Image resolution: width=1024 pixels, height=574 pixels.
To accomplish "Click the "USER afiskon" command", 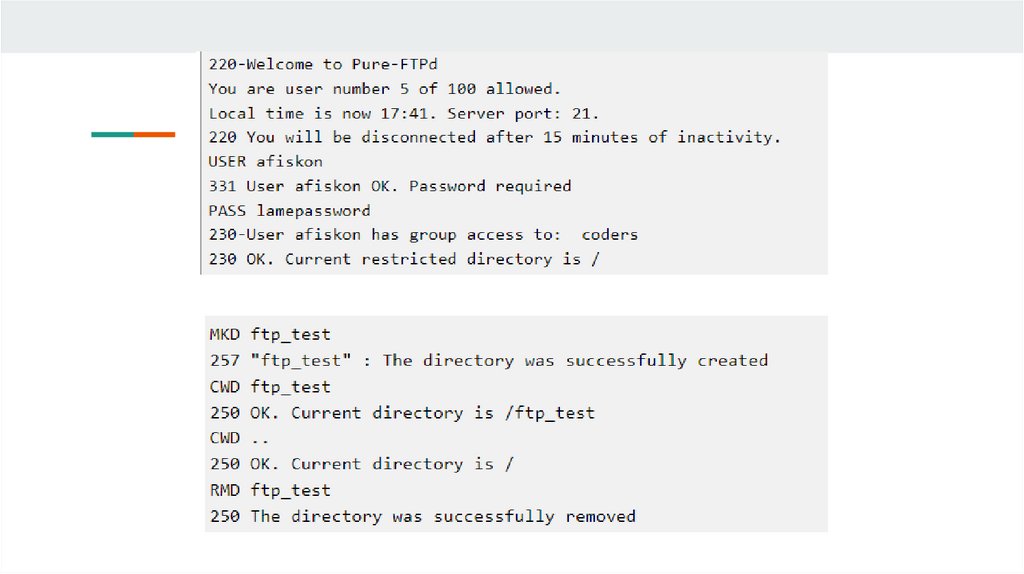I will (265, 161).
